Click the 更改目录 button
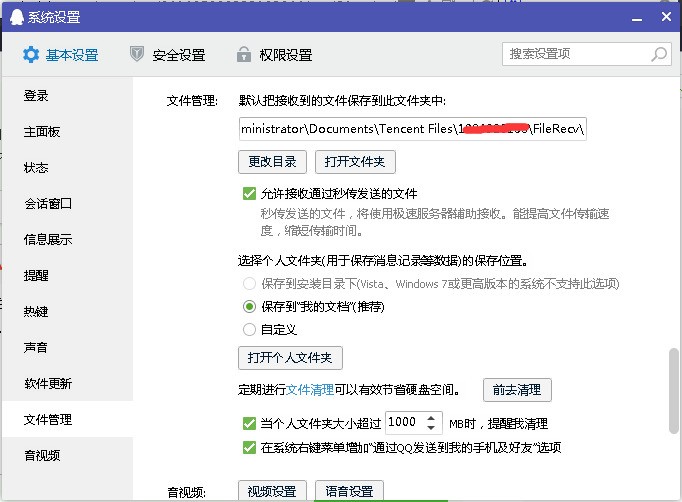The height and width of the screenshot is (502, 682). pos(272,162)
